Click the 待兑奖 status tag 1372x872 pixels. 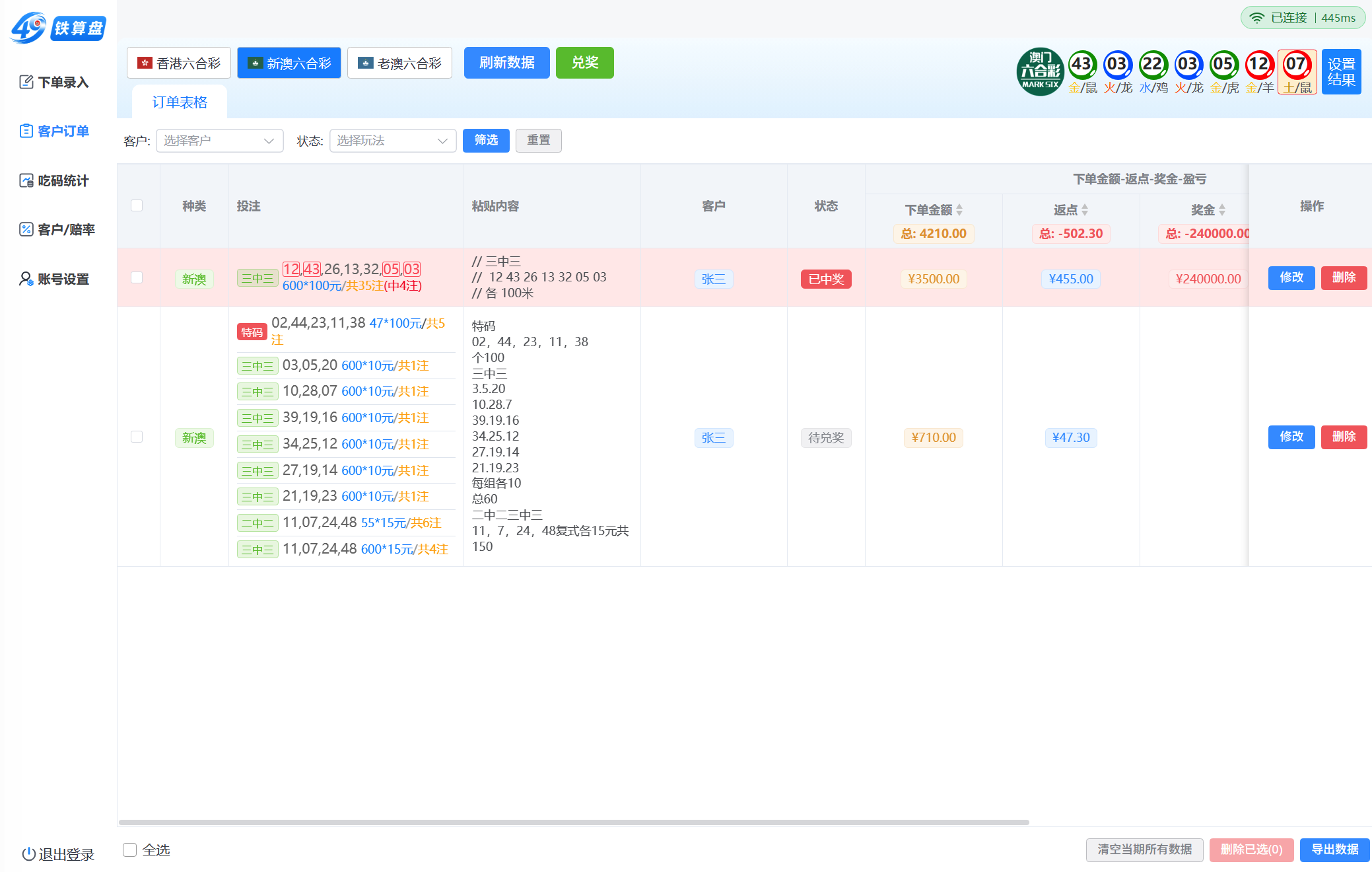[x=826, y=437]
